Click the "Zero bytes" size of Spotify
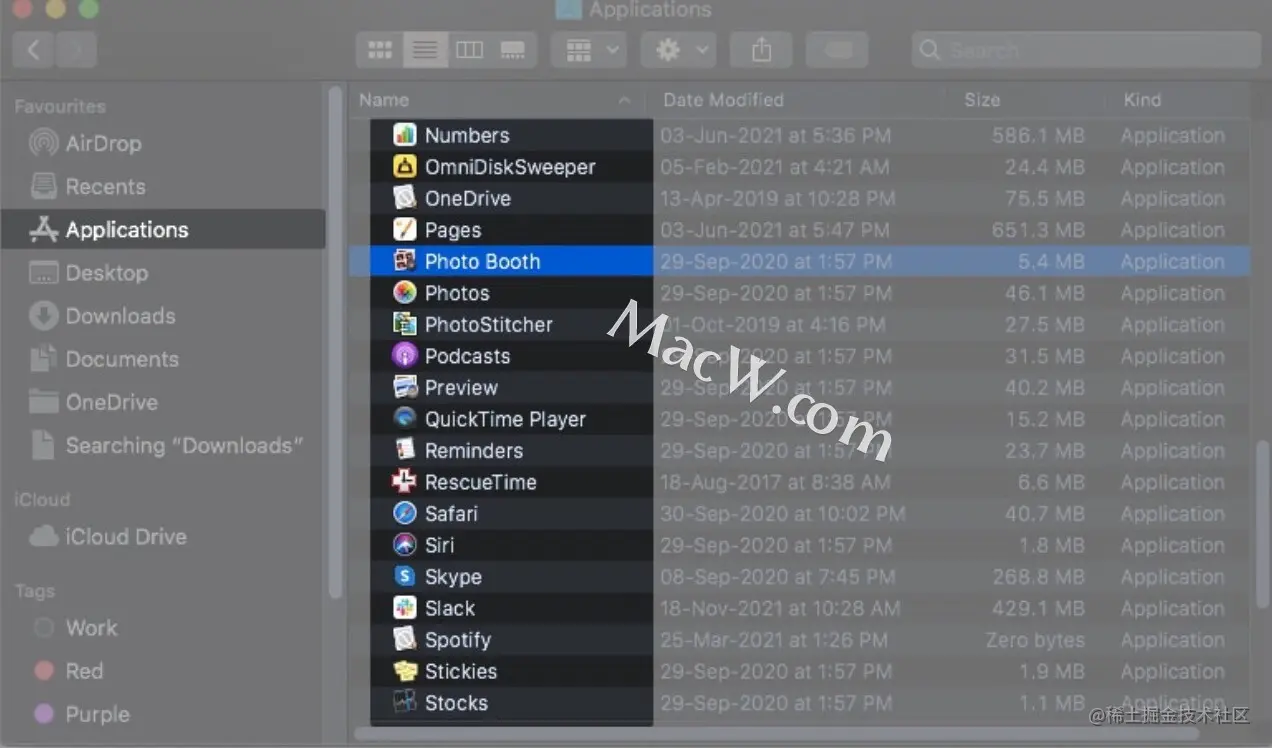This screenshot has height=748, width=1272. 1035,639
